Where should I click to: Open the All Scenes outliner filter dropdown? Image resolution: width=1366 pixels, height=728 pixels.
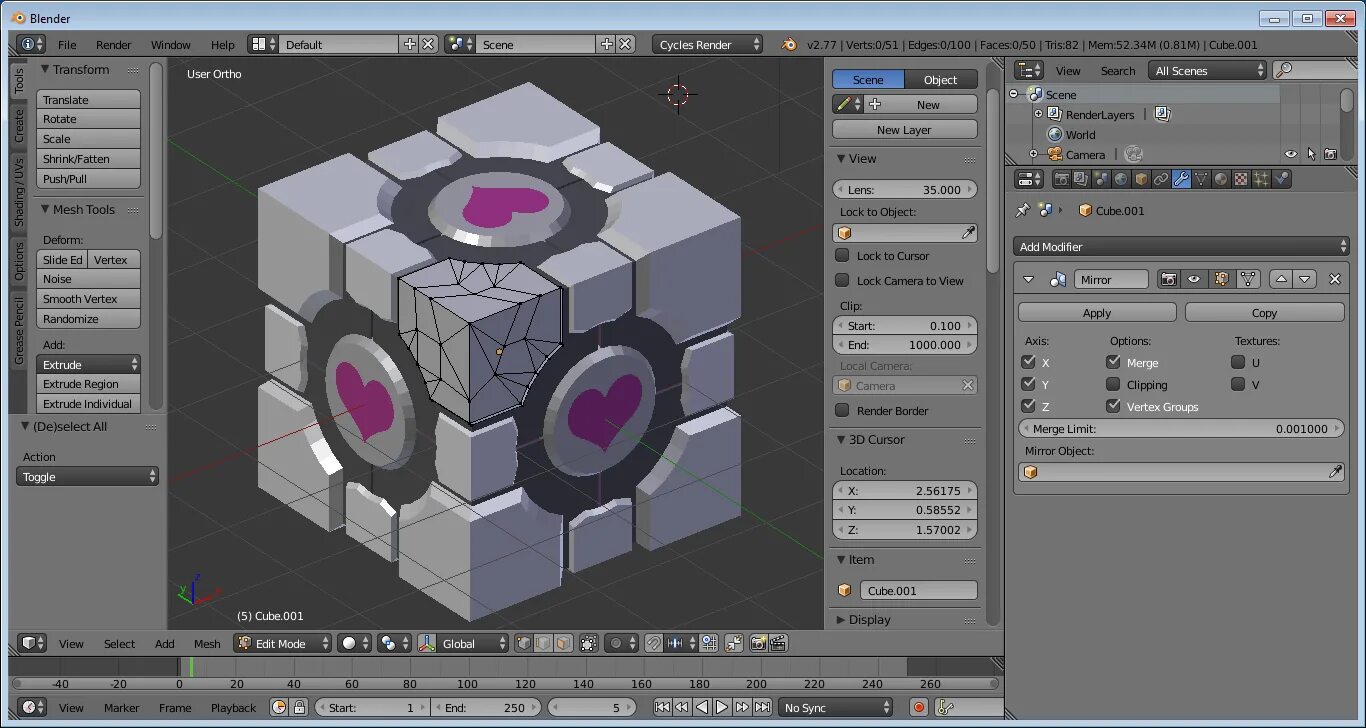1208,70
